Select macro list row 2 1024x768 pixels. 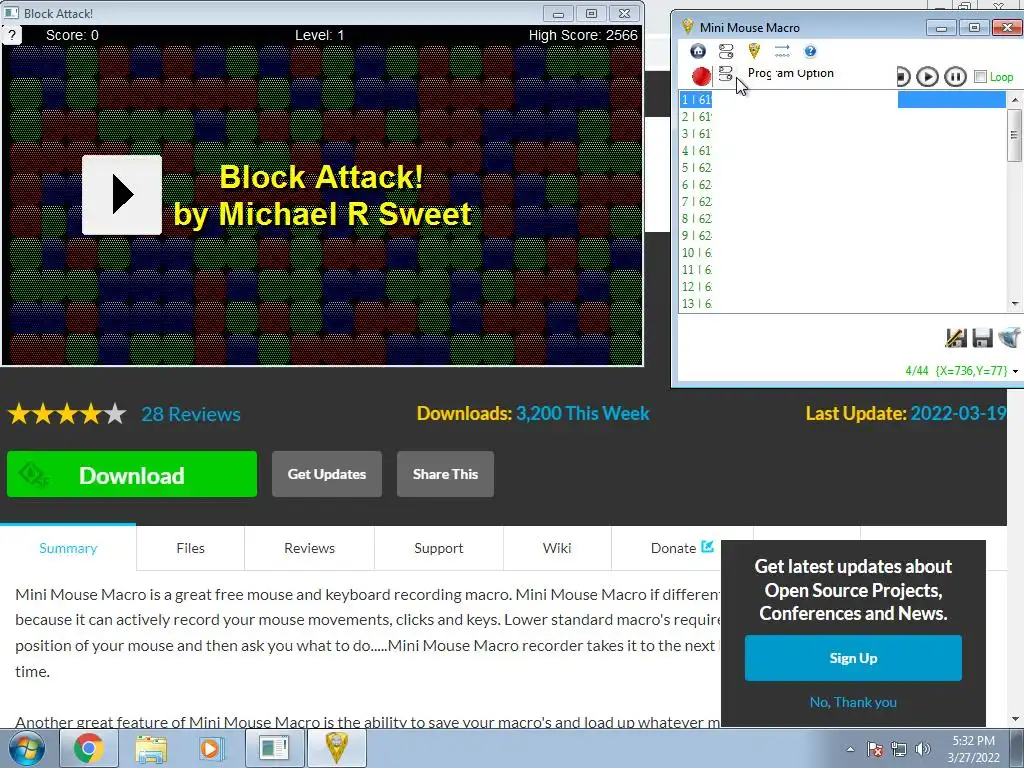coord(842,117)
